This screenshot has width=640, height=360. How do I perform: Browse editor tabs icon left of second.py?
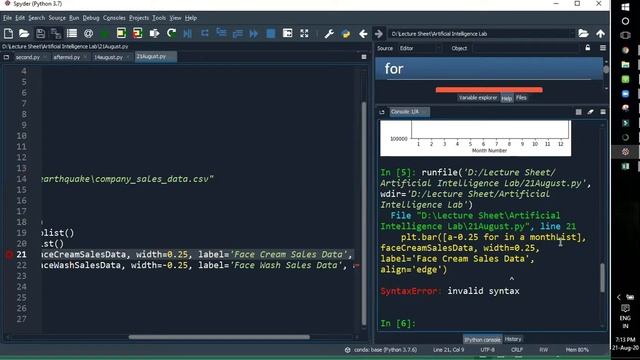[6, 57]
